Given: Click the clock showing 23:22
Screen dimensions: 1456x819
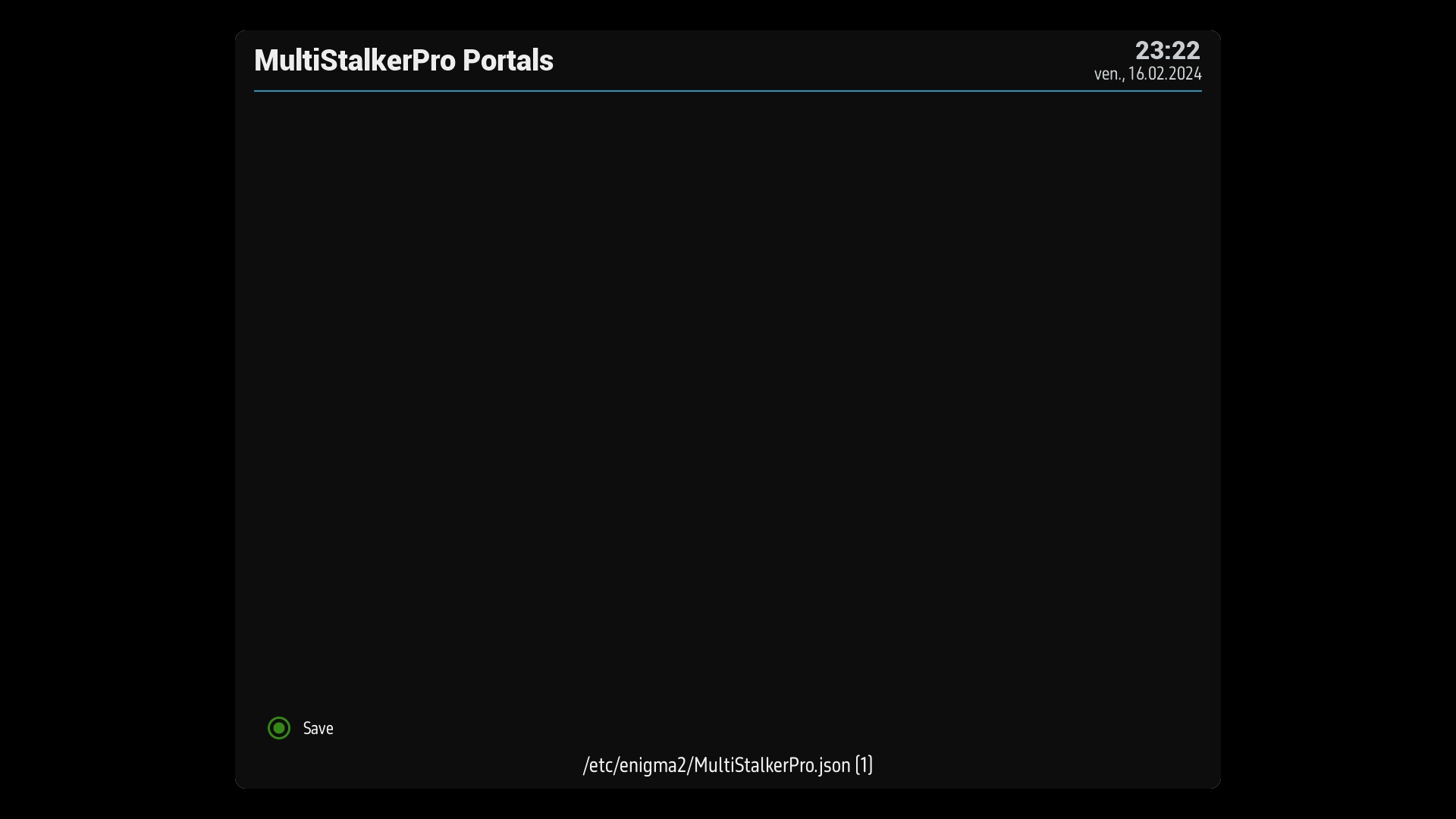Looking at the screenshot, I should pos(1168,50).
